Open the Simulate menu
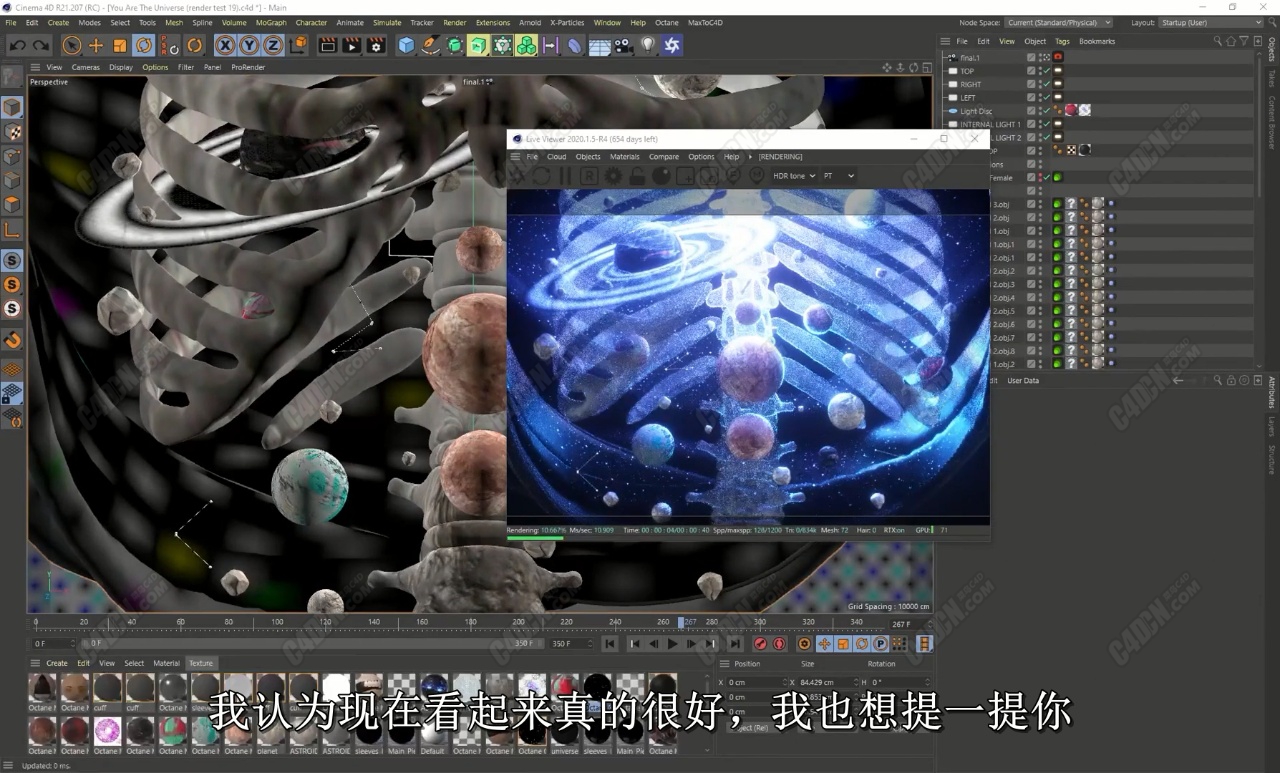Viewport: 1280px width, 773px height. pos(387,22)
